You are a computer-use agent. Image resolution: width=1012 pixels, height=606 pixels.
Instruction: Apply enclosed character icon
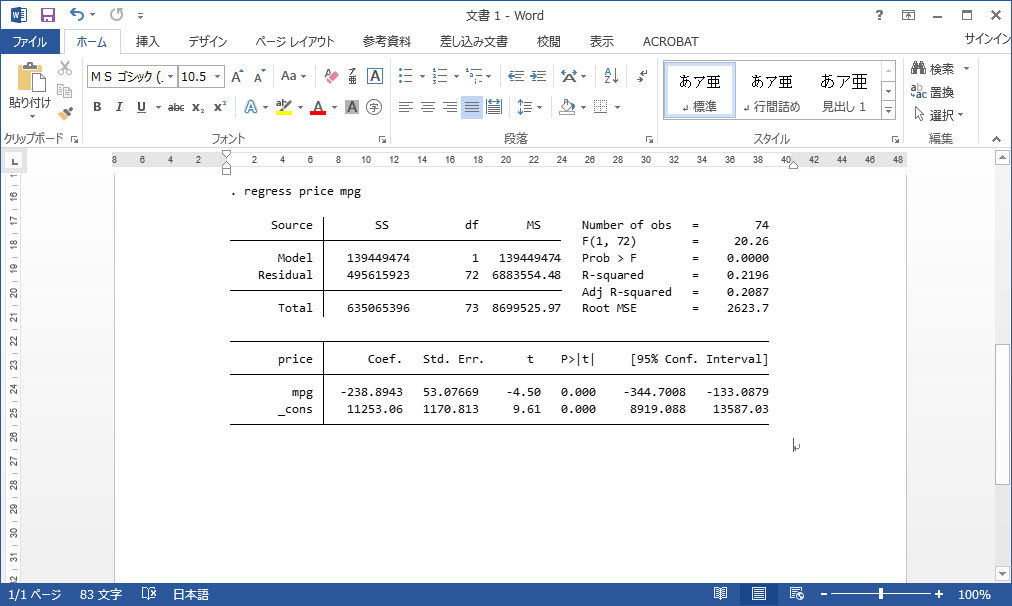click(374, 107)
